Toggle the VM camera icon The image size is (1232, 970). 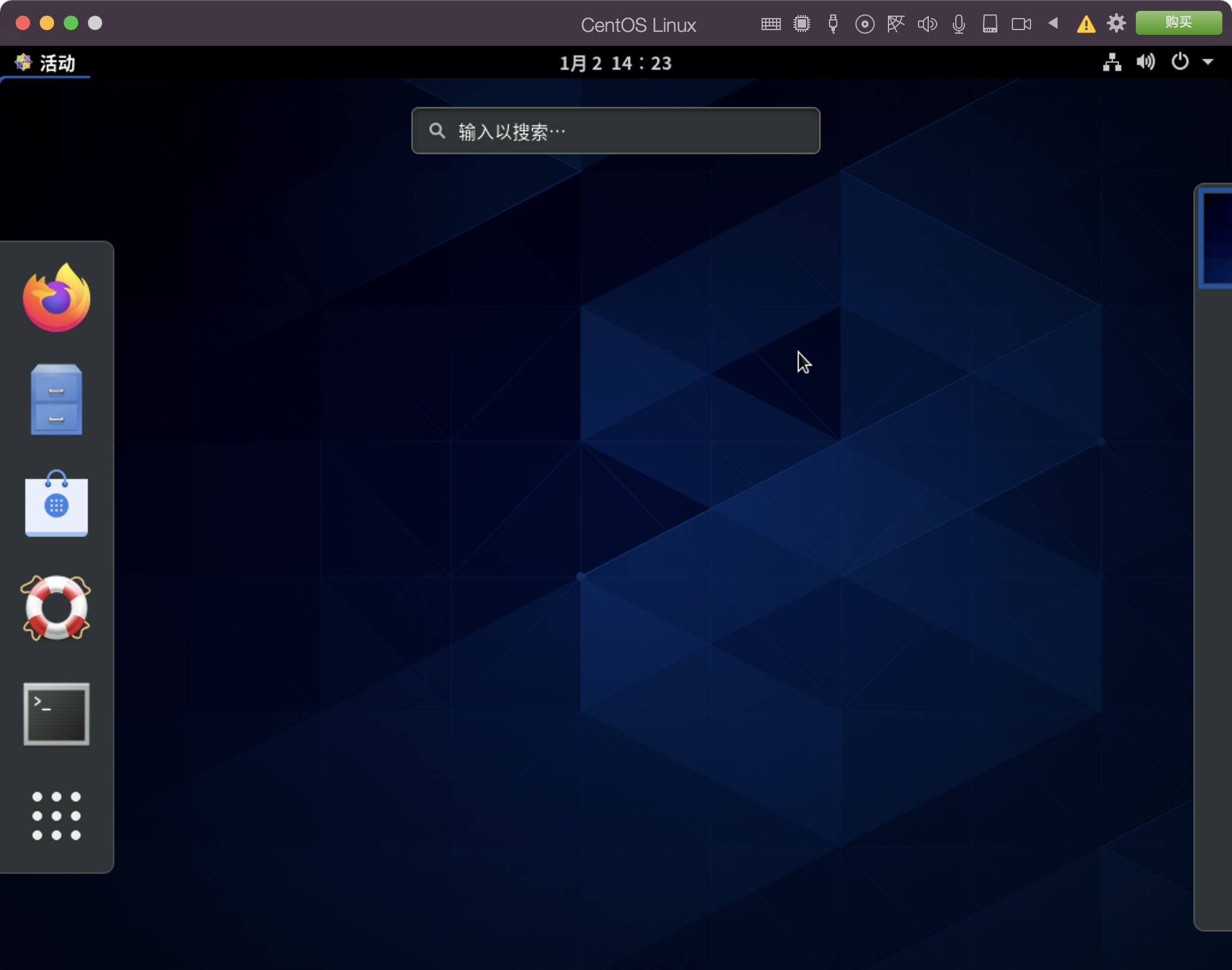coord(1021,24)
